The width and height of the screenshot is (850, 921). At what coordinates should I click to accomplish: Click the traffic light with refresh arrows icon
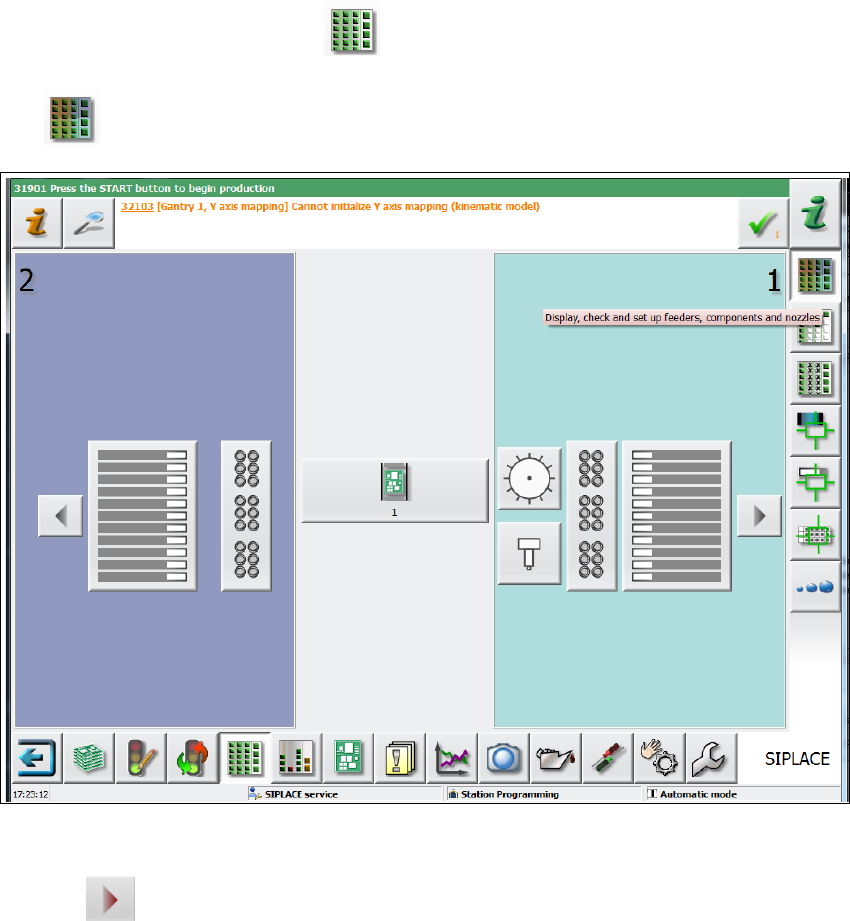193,758
